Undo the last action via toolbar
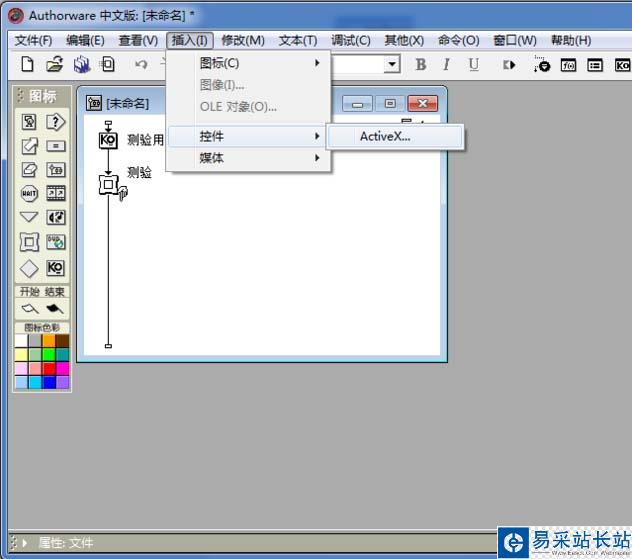 (141, 64)
